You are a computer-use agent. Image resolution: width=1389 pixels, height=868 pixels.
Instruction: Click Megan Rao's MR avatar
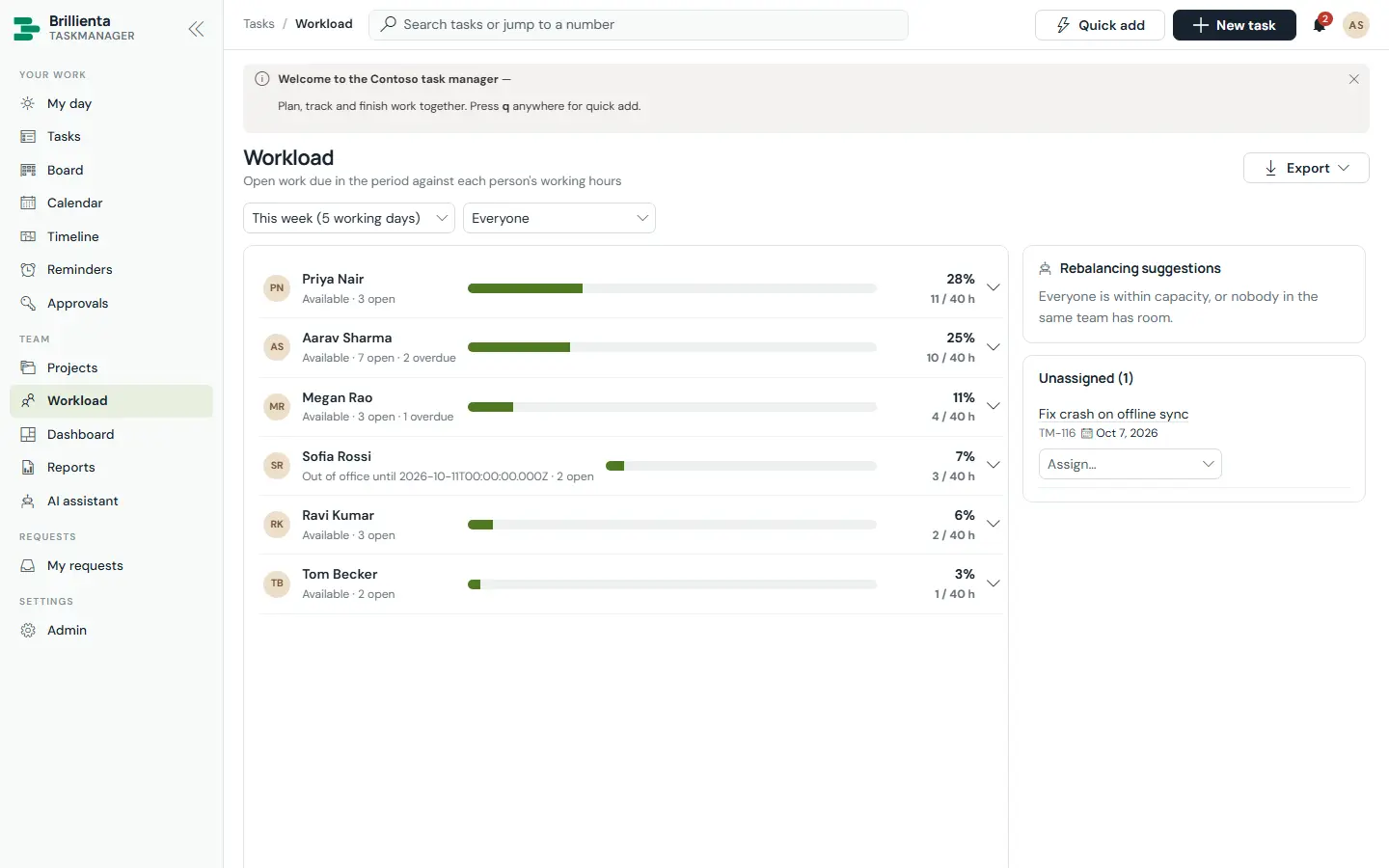(277, 406)
